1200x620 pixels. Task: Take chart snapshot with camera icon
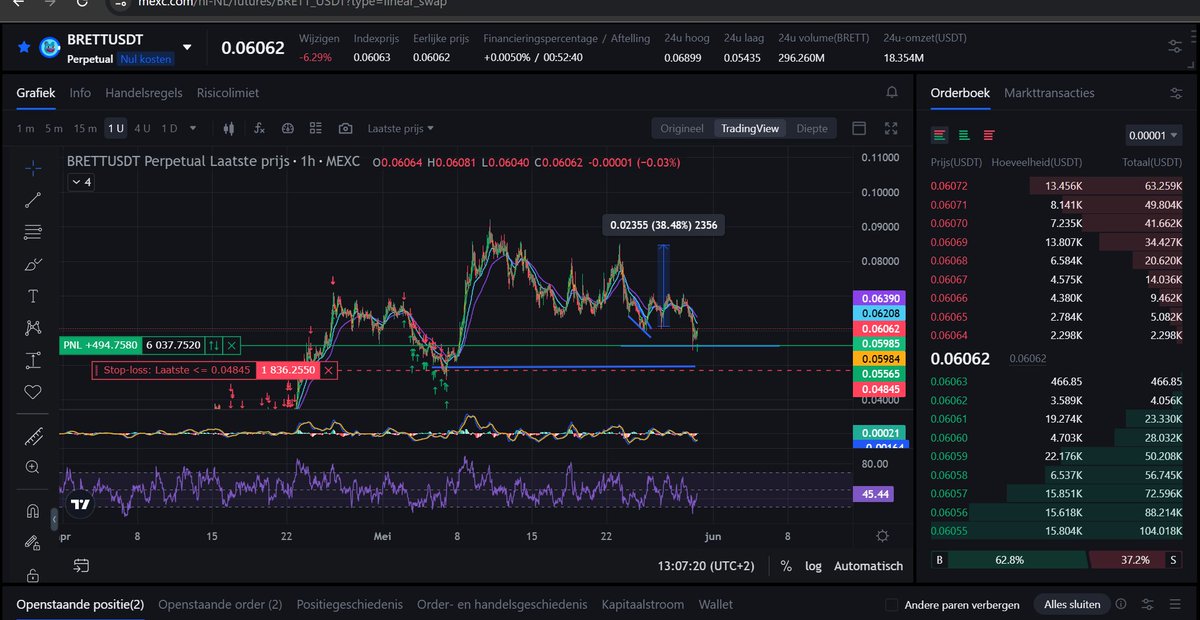coord(345,128)
